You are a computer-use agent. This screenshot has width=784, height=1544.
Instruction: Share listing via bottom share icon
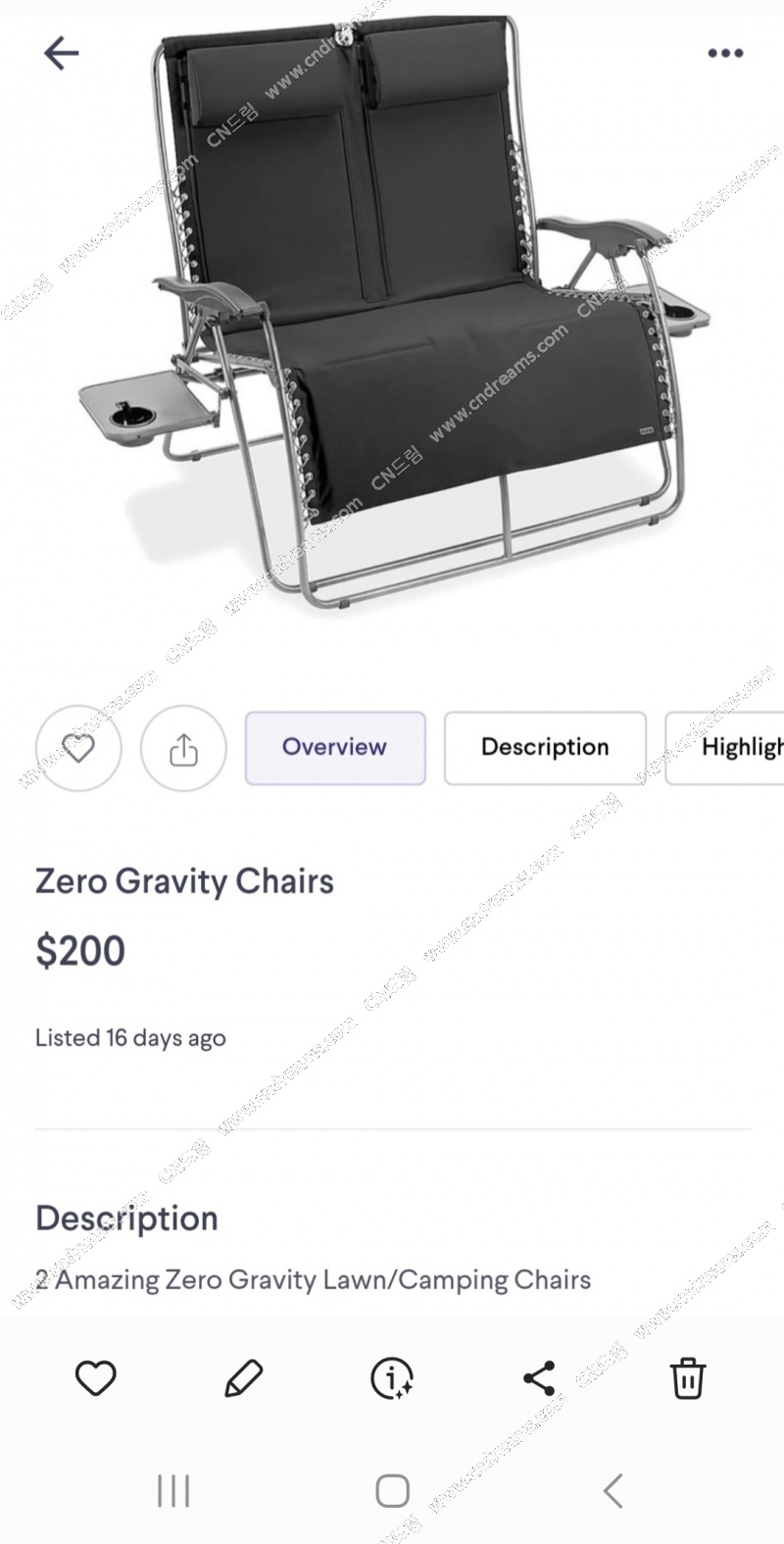tap(539, 1378)
